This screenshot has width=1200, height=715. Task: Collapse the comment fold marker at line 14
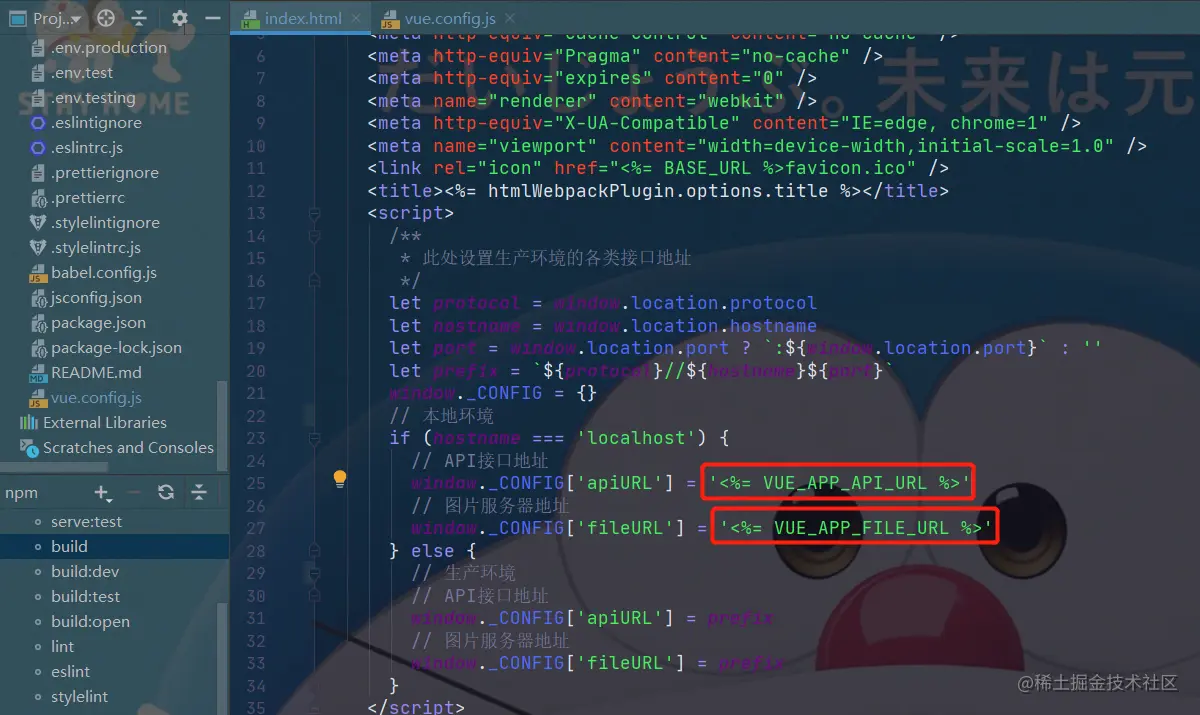[x=314, y=237]
